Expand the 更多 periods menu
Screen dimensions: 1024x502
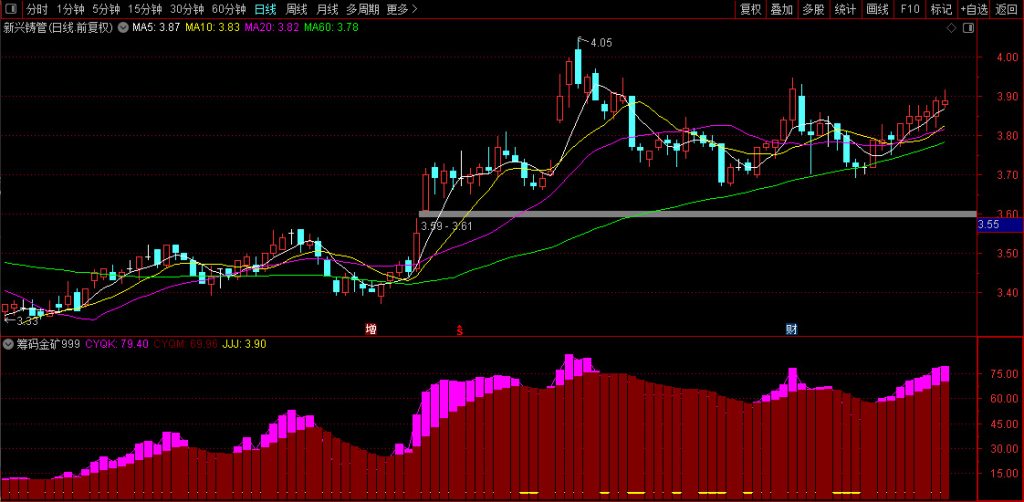pos(402,9)
